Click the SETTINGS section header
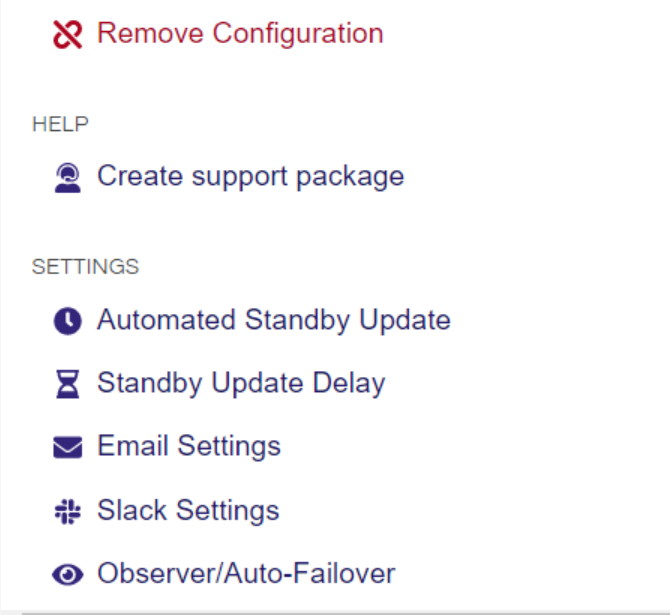Screen dimensions: 670x615 (x=85, y=267)
